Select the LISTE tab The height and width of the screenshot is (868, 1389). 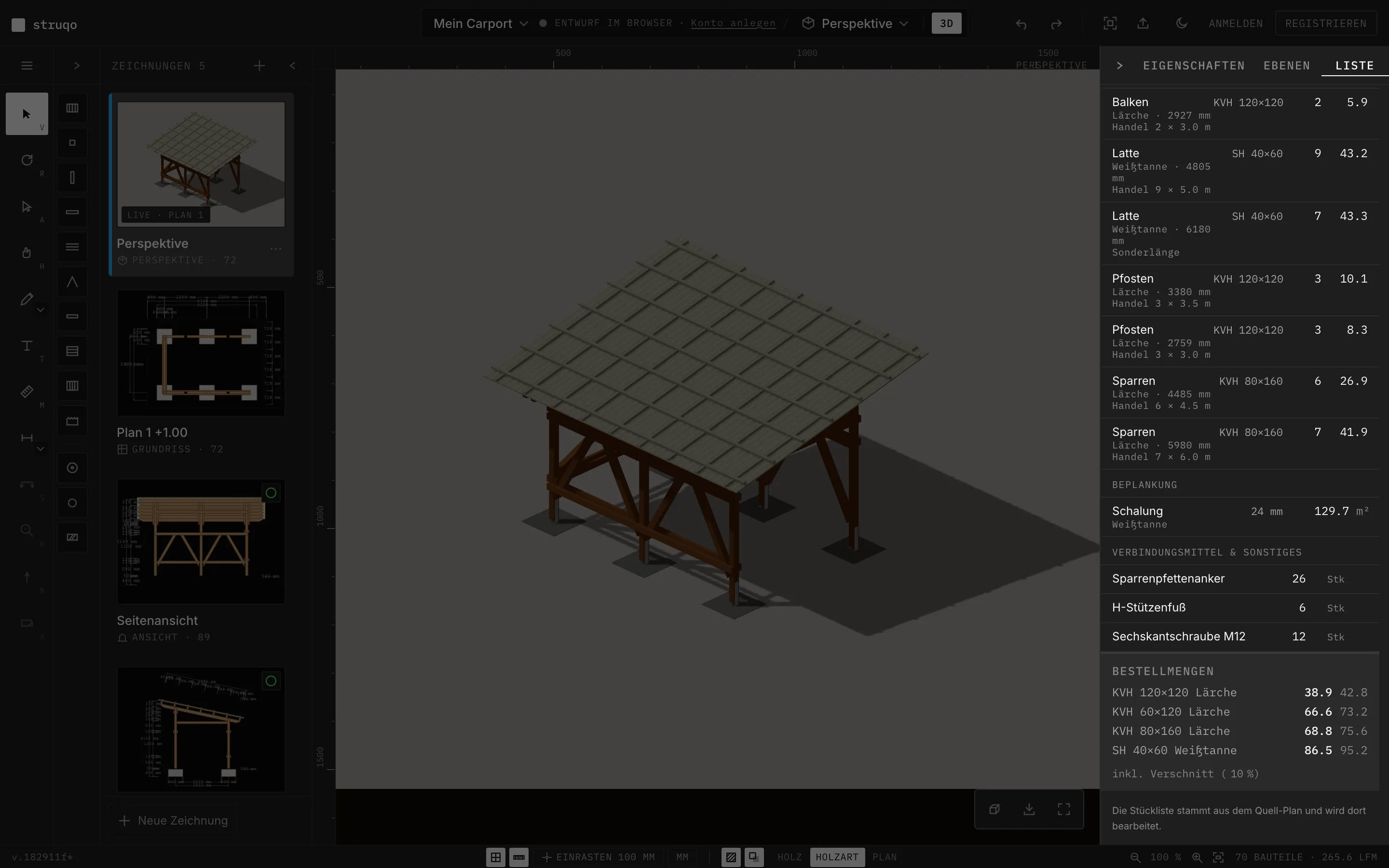pyautogui.click(x=1354, y=66)
